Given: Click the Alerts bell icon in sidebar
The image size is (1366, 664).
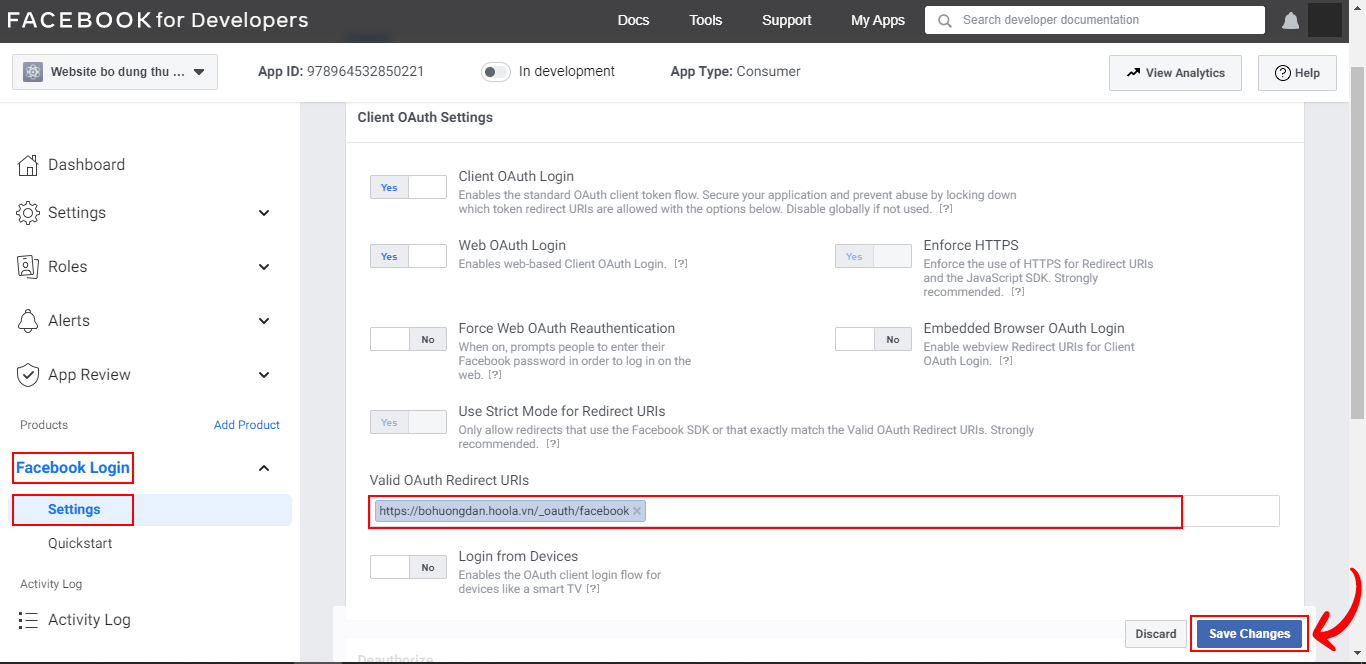Looking at the screenshot, I should tap(29, 321).
